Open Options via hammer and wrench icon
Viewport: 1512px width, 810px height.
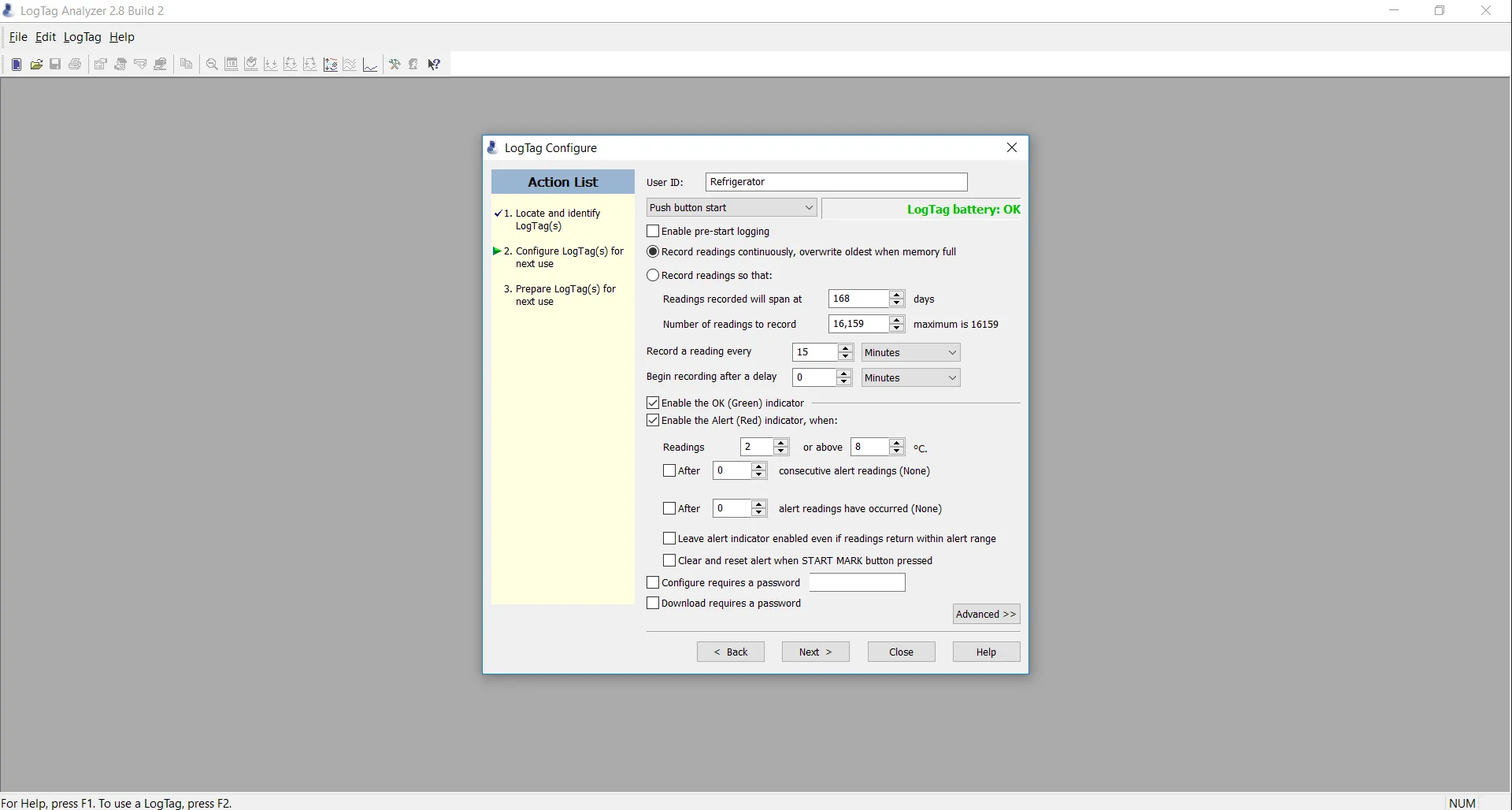tap(395, 65)
